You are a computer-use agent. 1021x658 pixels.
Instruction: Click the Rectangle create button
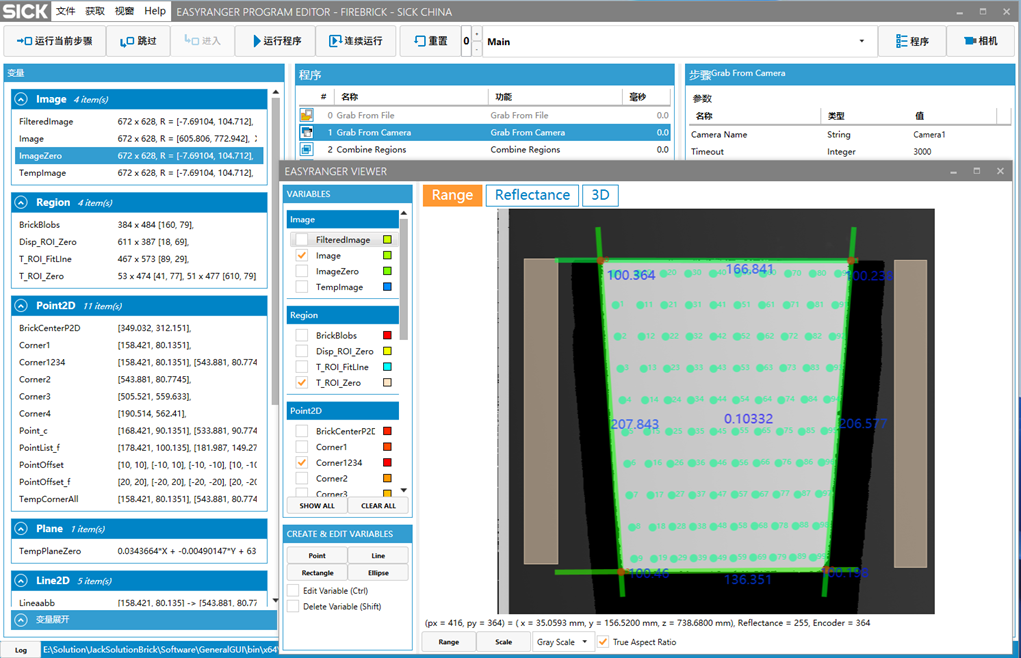[317, 573]
